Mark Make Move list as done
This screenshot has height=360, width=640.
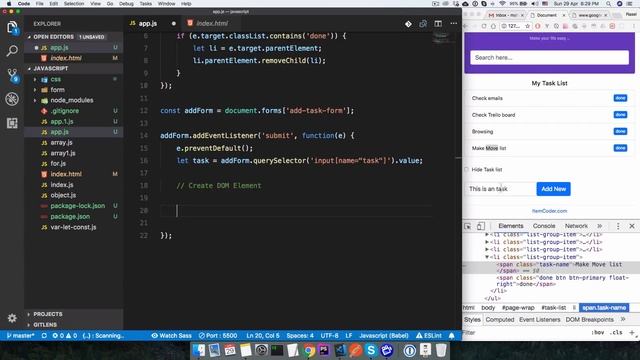[x=620, y=148]
